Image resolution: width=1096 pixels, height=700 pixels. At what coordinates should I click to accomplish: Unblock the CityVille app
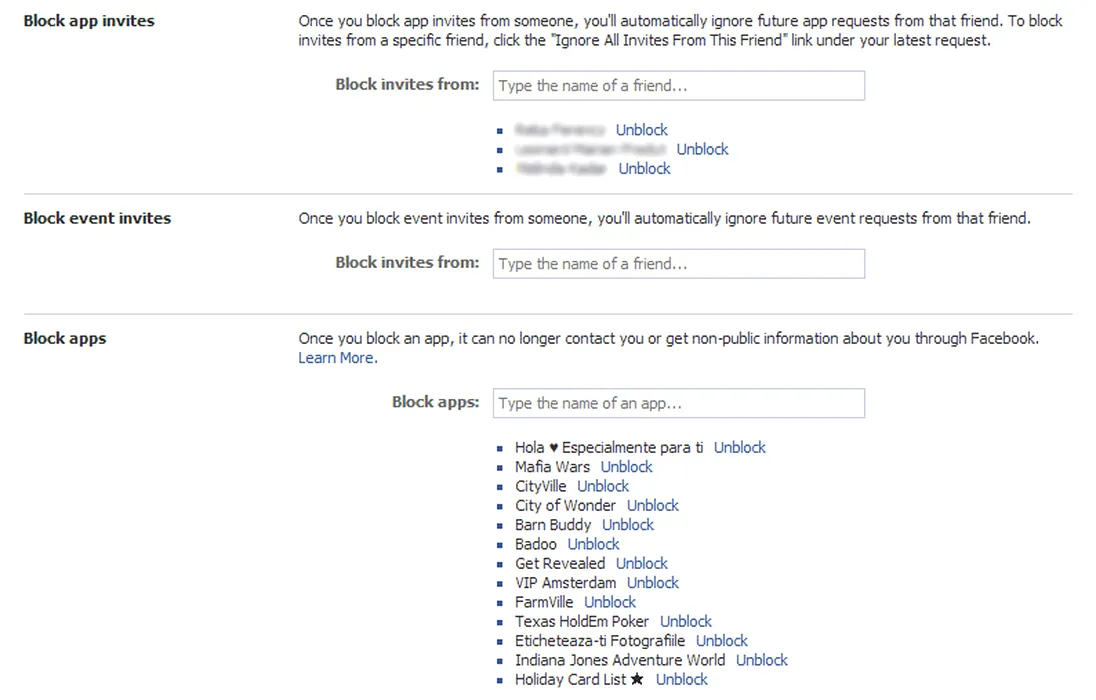pos(603,486)
